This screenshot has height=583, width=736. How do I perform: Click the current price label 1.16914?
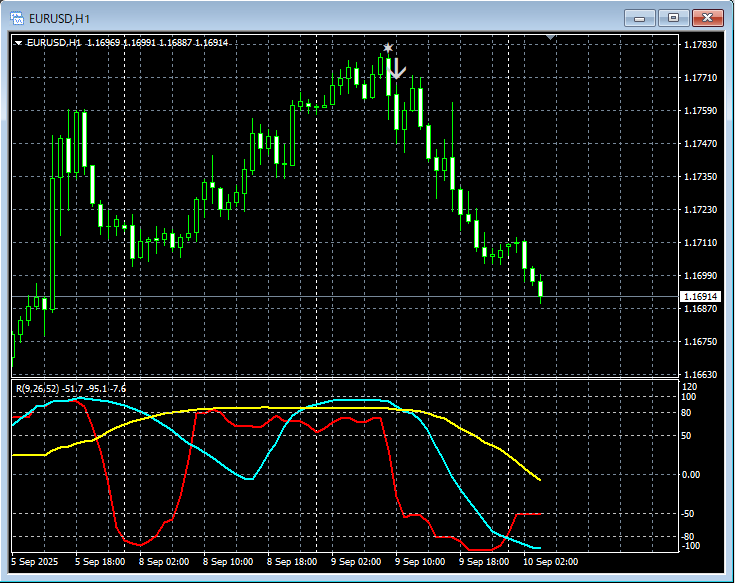tap(700, 297)
